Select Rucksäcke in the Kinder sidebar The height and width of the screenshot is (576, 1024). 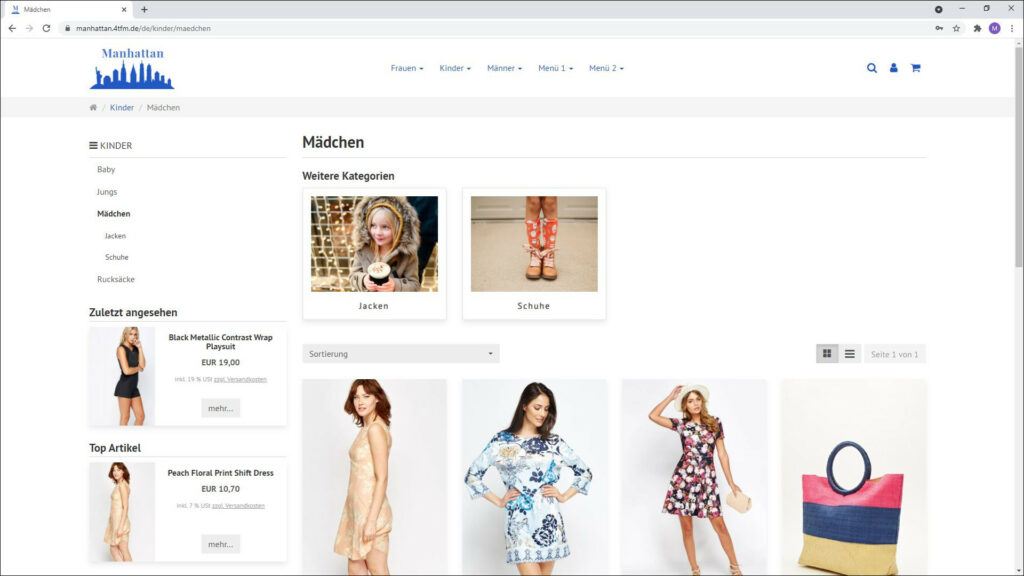[x=116, y=279]
